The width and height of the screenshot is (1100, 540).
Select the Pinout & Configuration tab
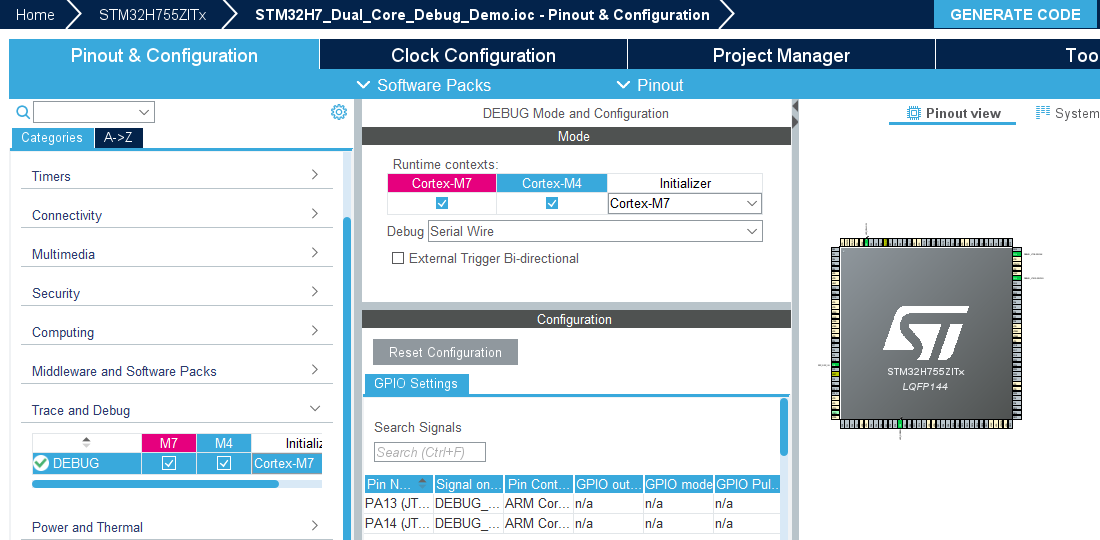tap(164, 55)
